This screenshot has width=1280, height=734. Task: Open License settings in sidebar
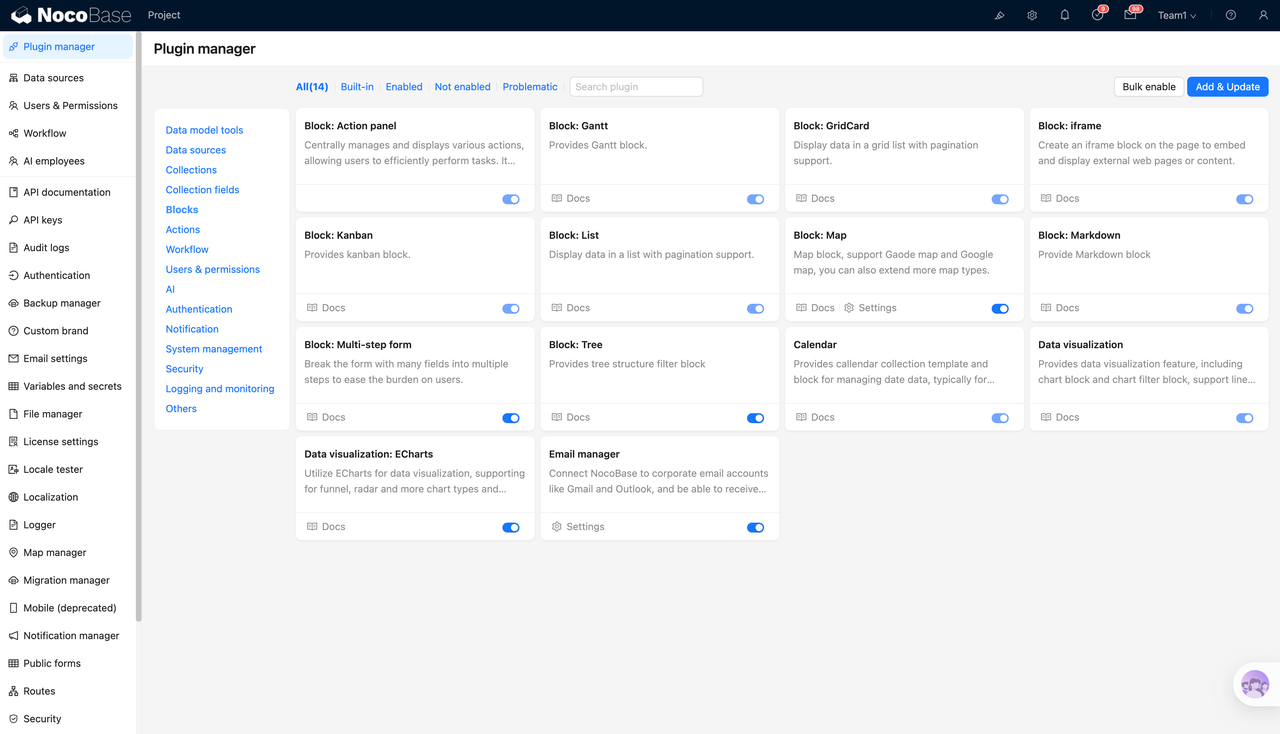pos(68,441)
